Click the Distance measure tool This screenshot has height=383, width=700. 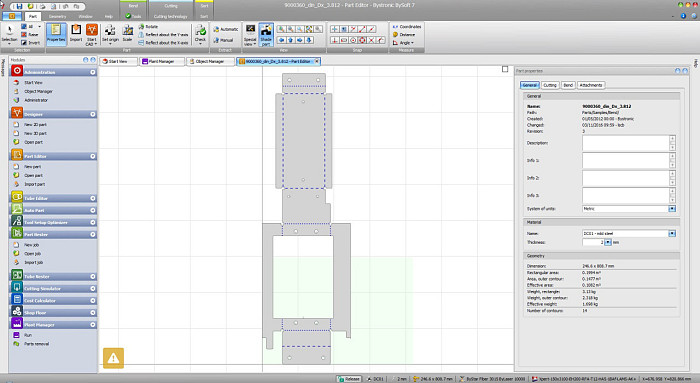[404, 35]
